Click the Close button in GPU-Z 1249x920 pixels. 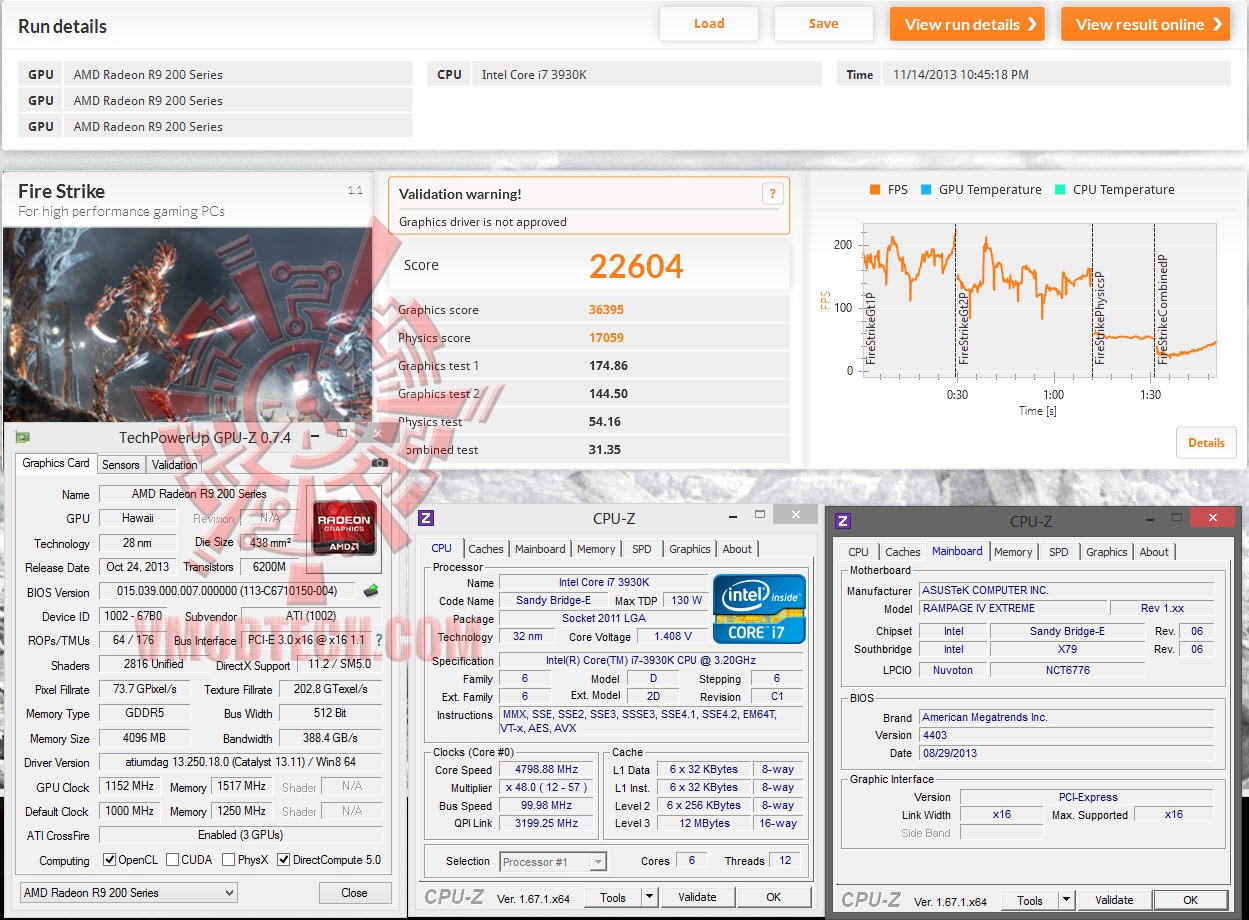(354, 893)
